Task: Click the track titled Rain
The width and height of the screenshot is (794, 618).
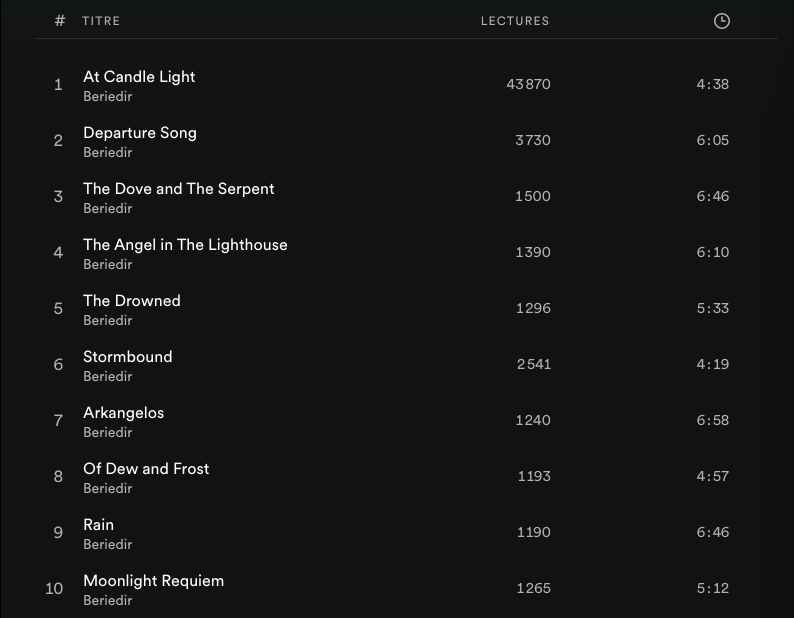Action: click(98, 525)
